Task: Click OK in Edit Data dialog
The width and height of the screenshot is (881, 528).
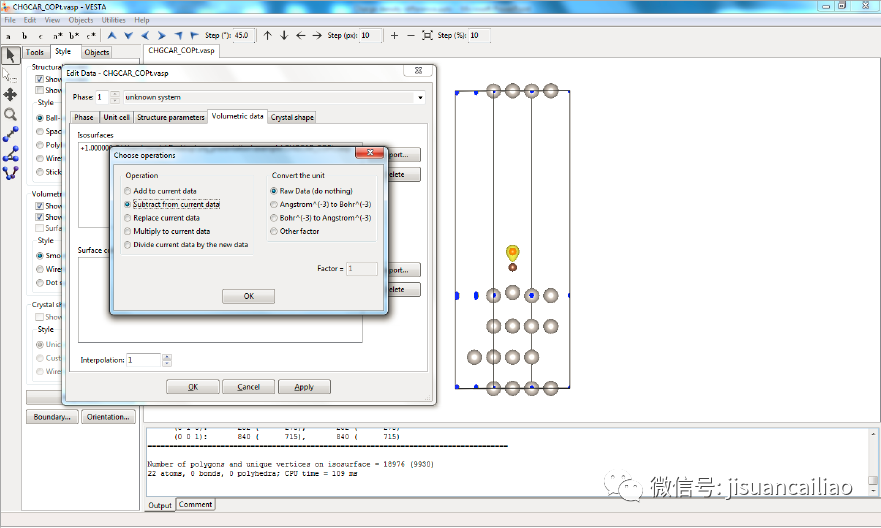Action: pos(193,387)
